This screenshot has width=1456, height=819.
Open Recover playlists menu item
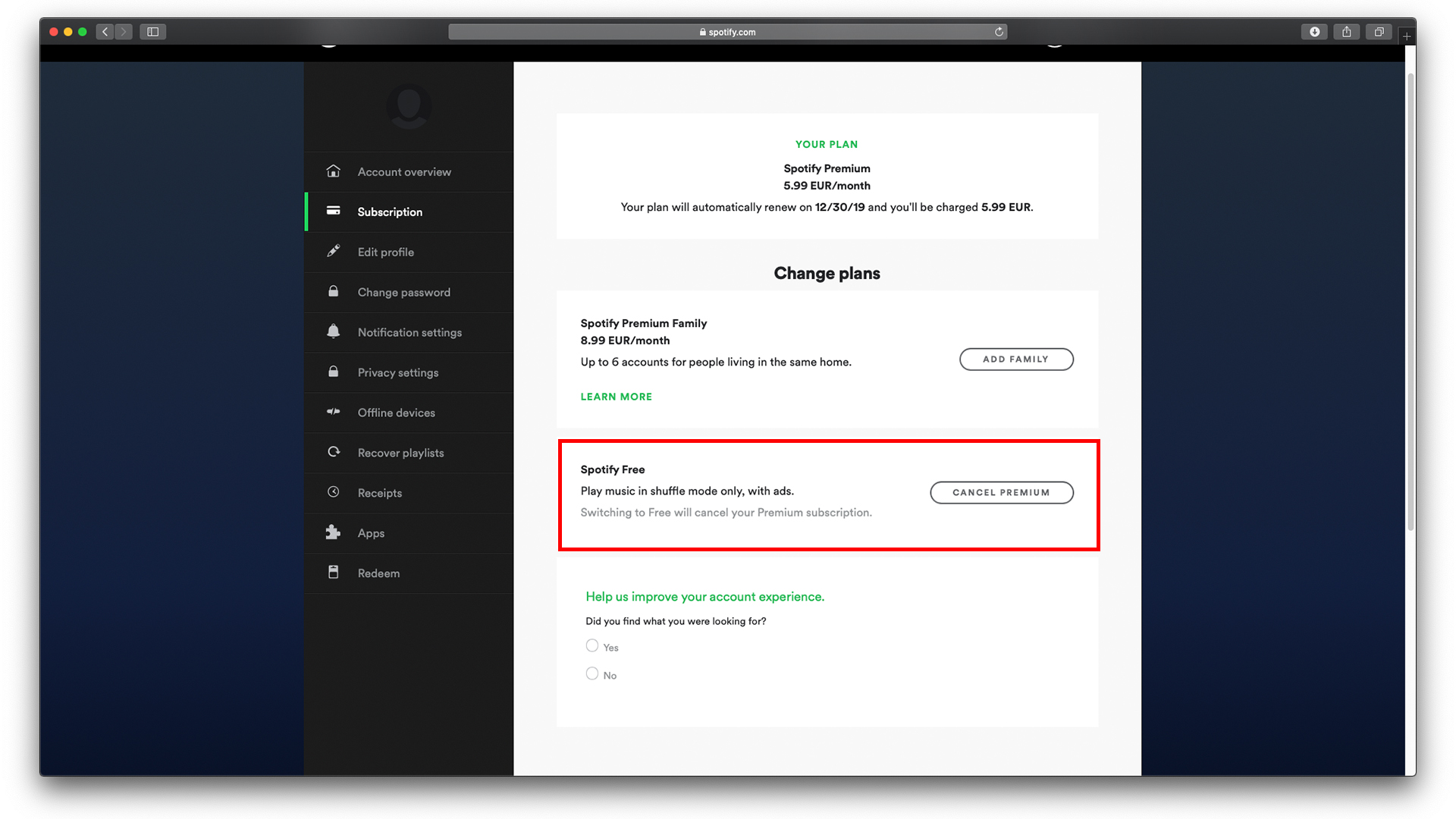click(x=409, y=453)
